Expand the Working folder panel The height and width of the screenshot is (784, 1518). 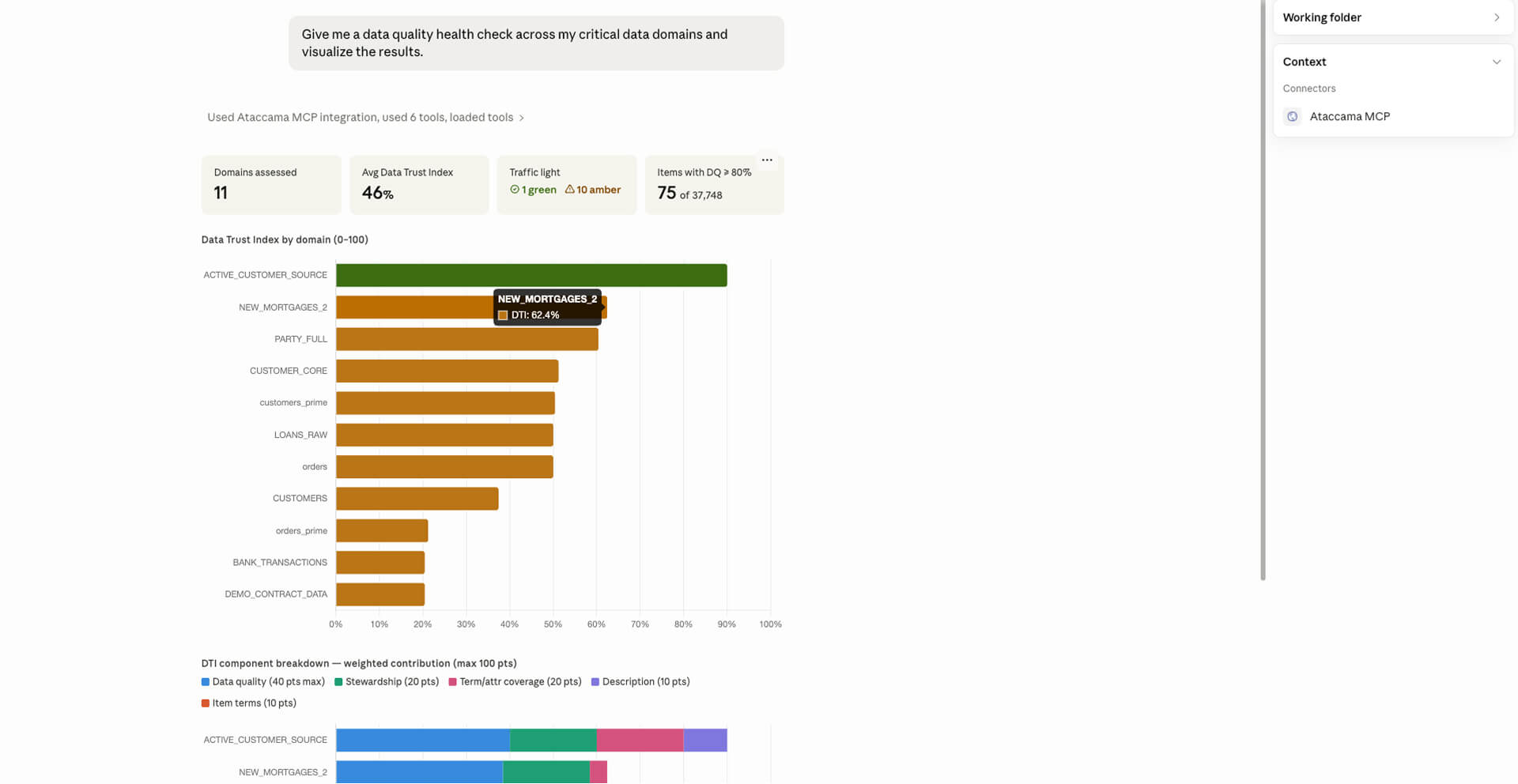pos(1496,17)
